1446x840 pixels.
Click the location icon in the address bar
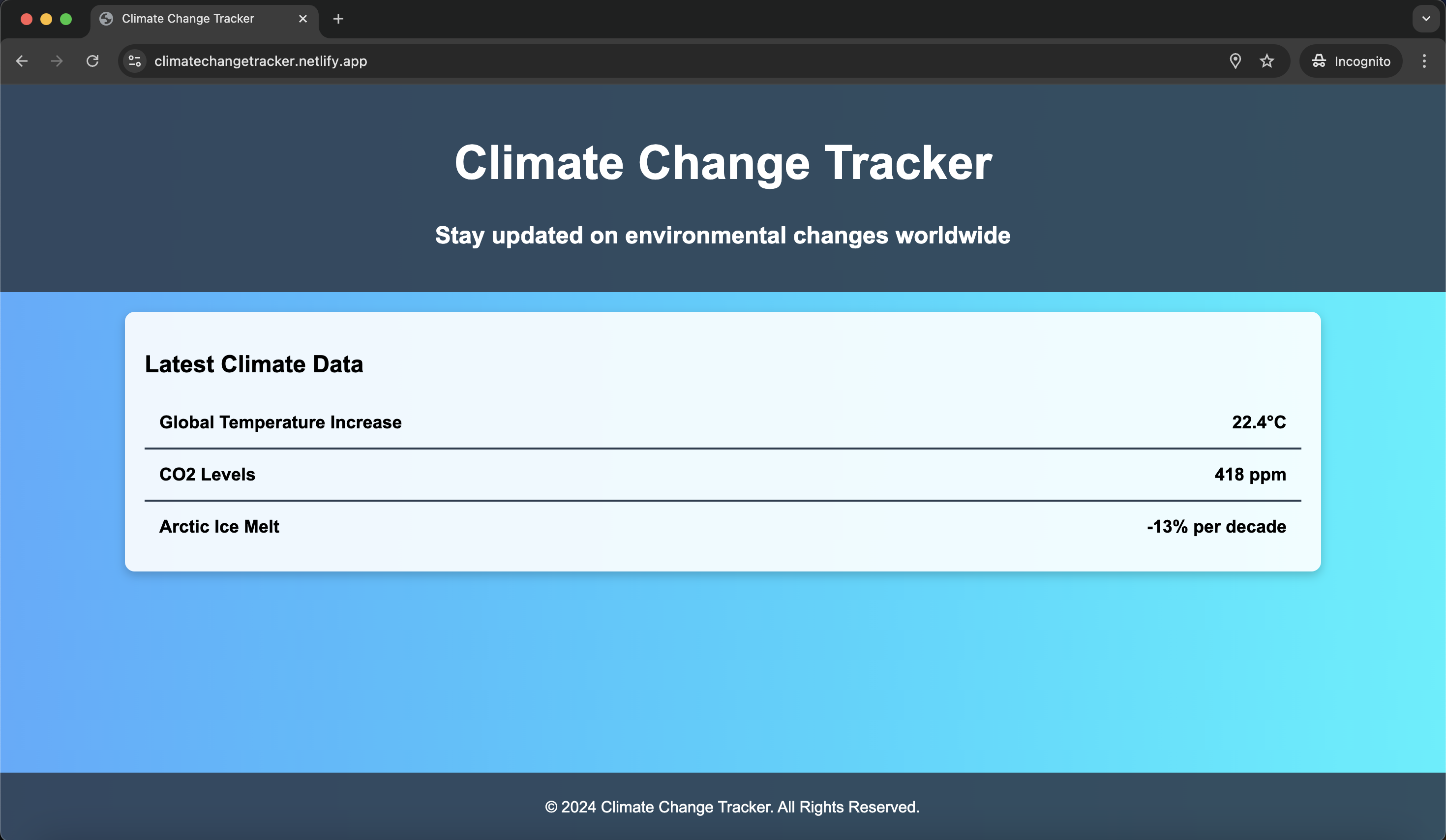1235,61
